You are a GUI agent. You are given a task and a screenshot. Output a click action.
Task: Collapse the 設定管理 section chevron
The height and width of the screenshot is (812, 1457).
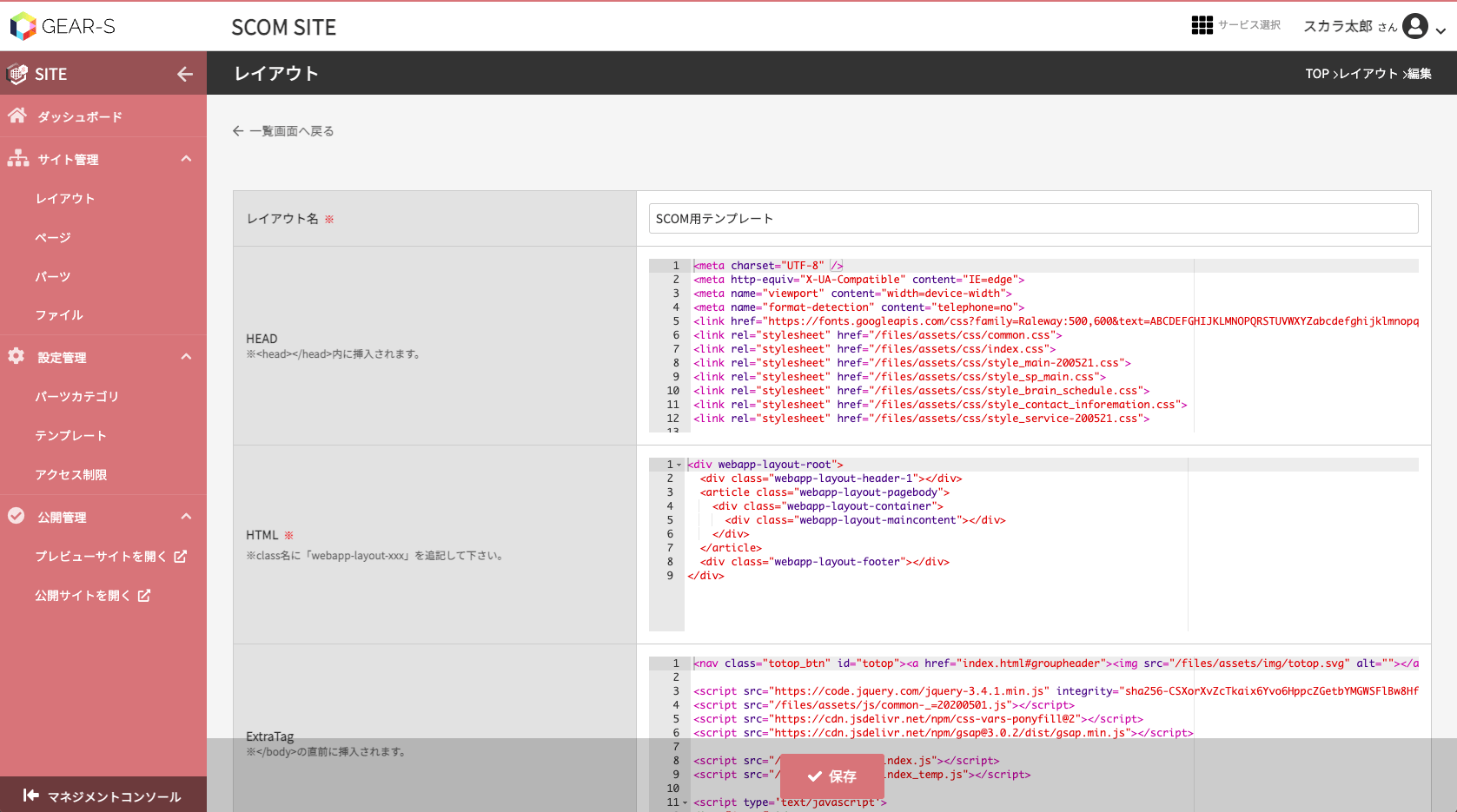(186, 357)
